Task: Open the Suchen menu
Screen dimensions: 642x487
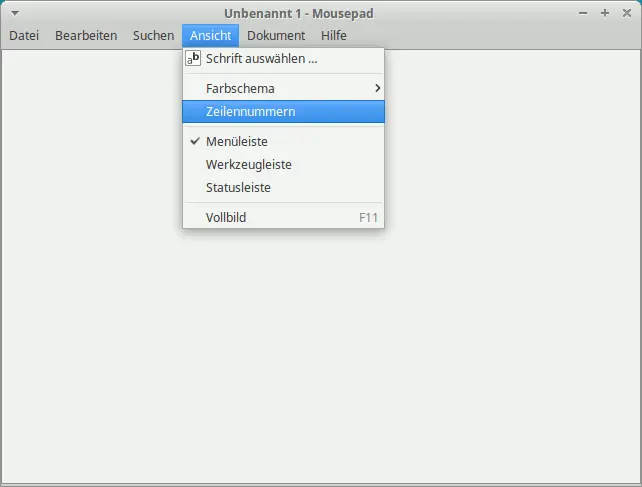Action: pos(153,36)
